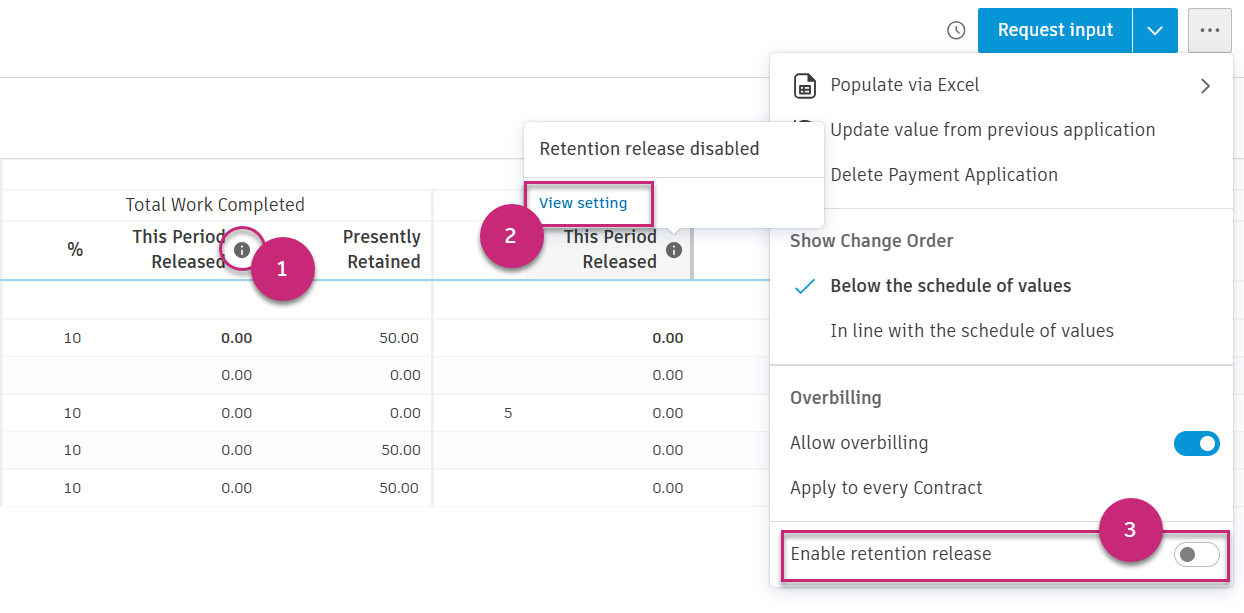Click the checkmark next to Below the schedule of values
1244x613 pixels.
tap(805, 286)
